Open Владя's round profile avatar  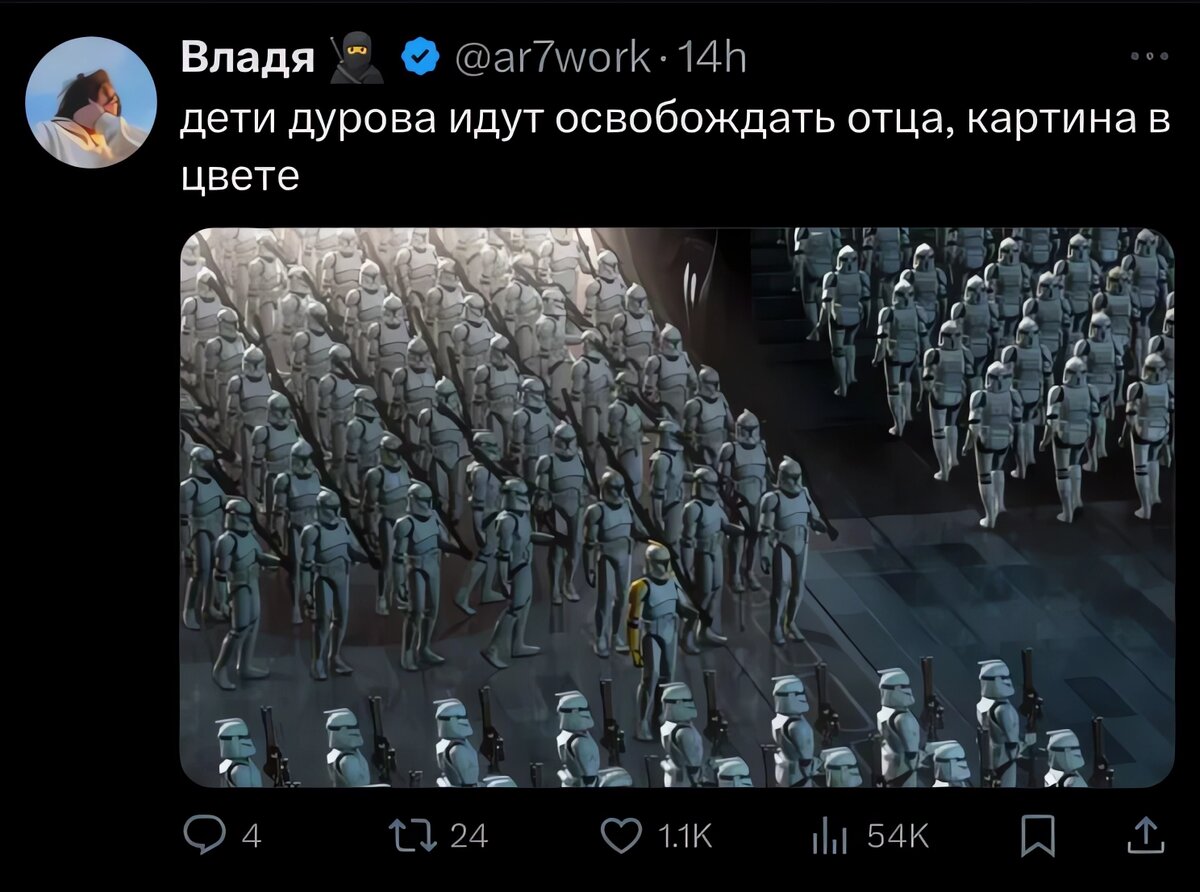(x=91, y=102)
